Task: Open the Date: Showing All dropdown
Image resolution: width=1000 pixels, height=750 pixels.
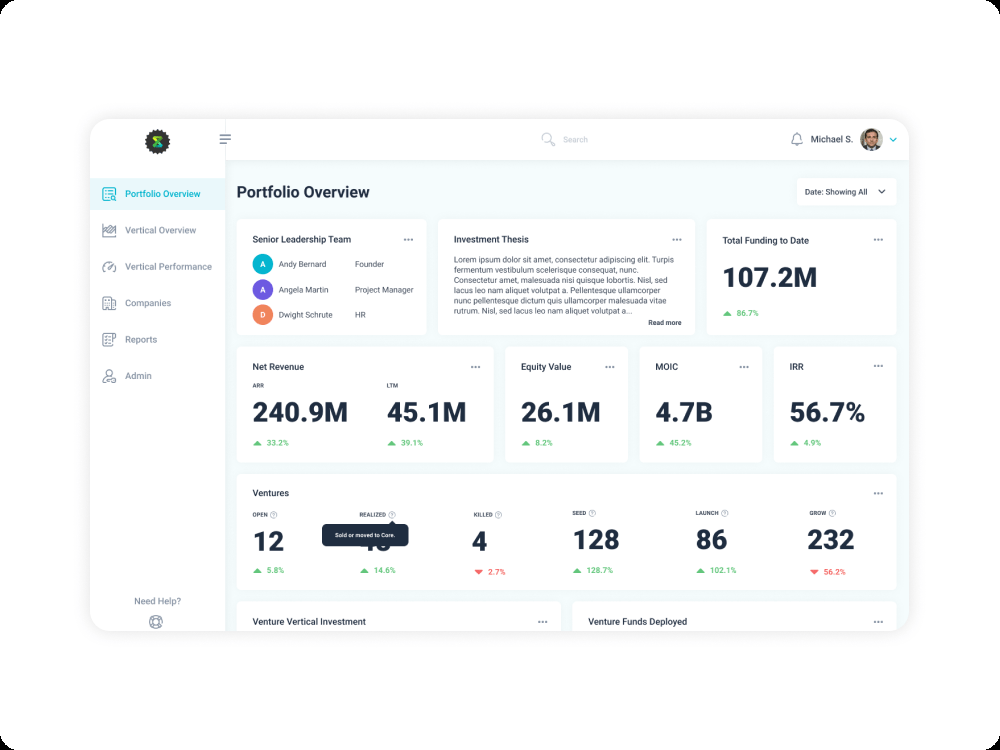Action: click(845, 191)
